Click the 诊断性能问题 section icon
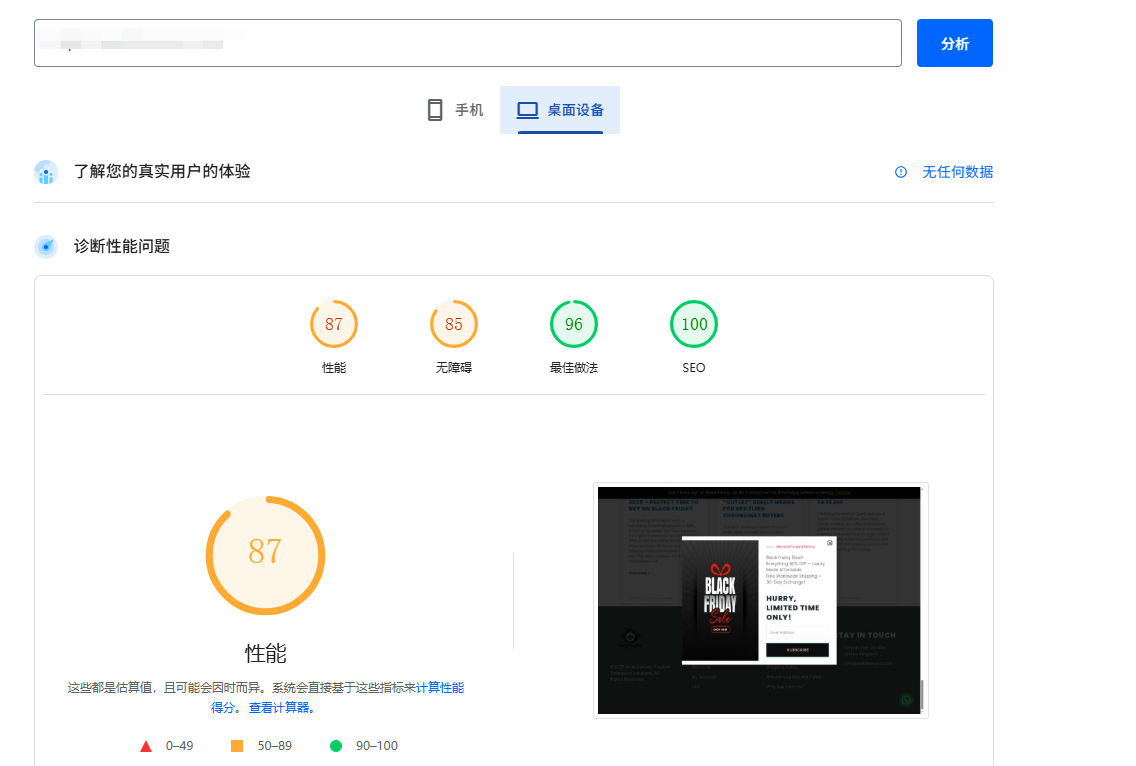The width and height of the screenshot is (1136, 766). 45,246
